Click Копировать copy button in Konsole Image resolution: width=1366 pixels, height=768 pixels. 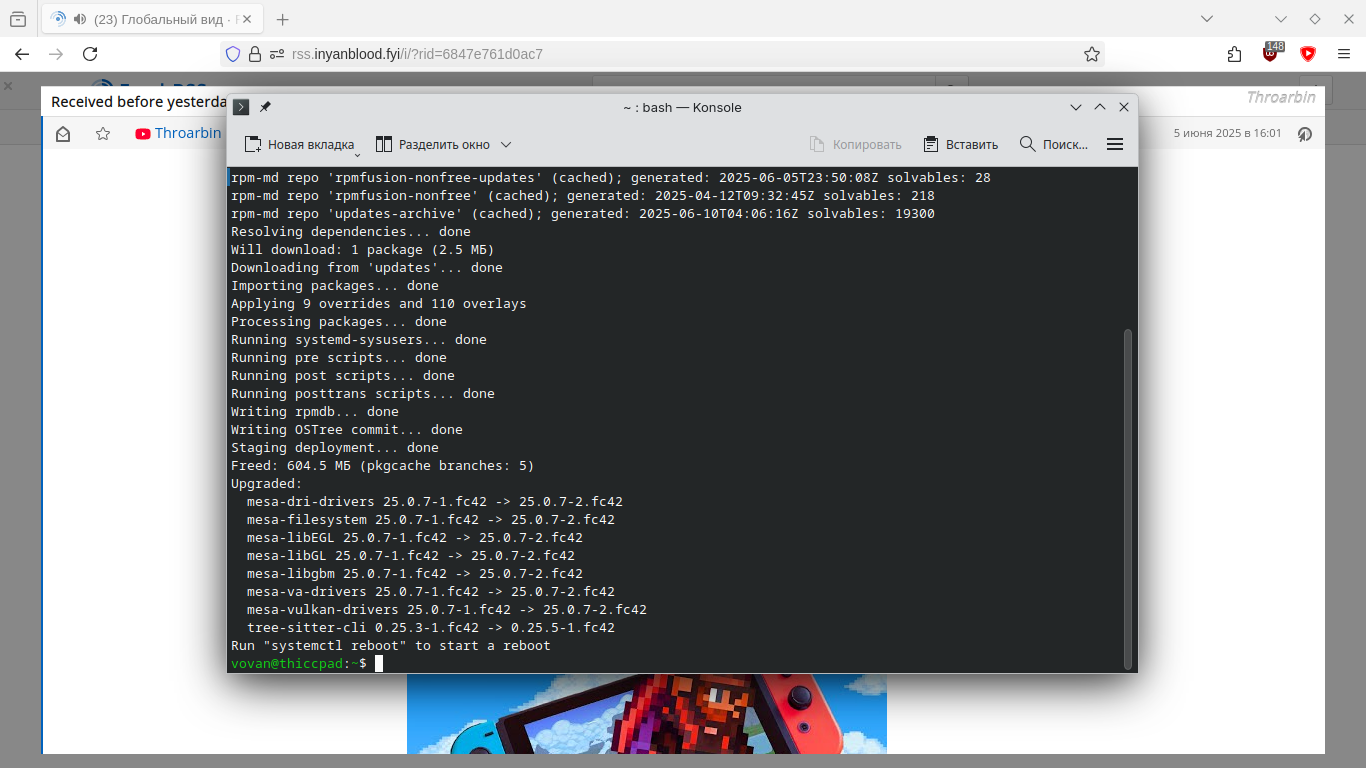[855, 145]
